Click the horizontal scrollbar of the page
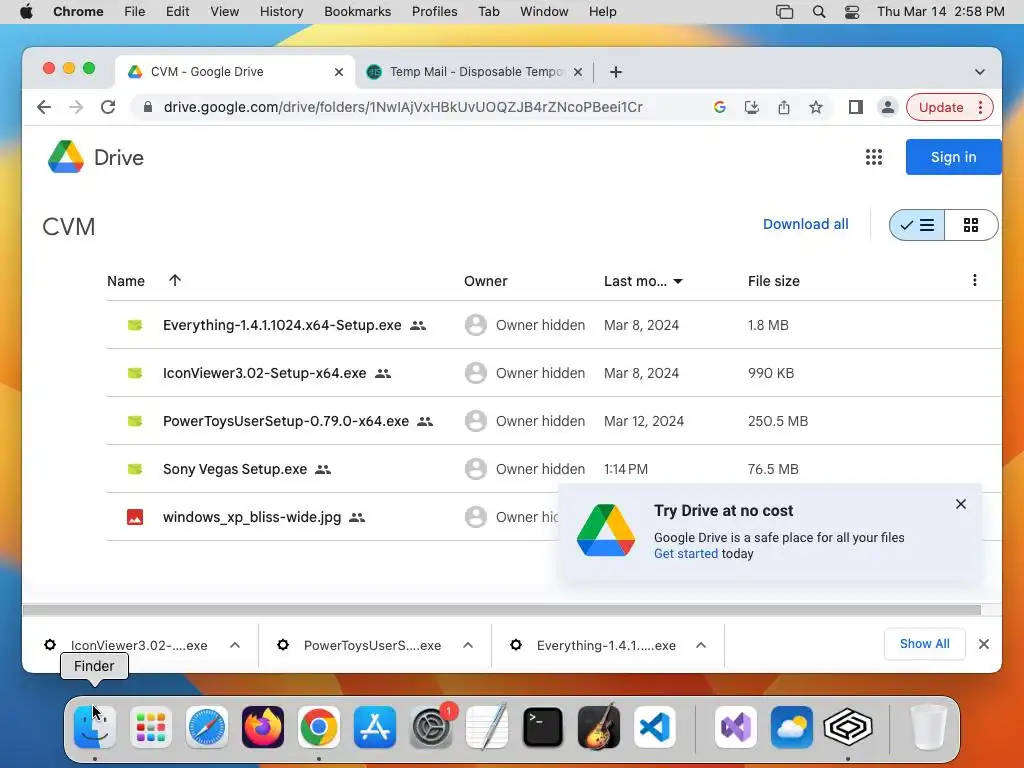The width and height of the screenshot is (1024, 768). [502, 609]
